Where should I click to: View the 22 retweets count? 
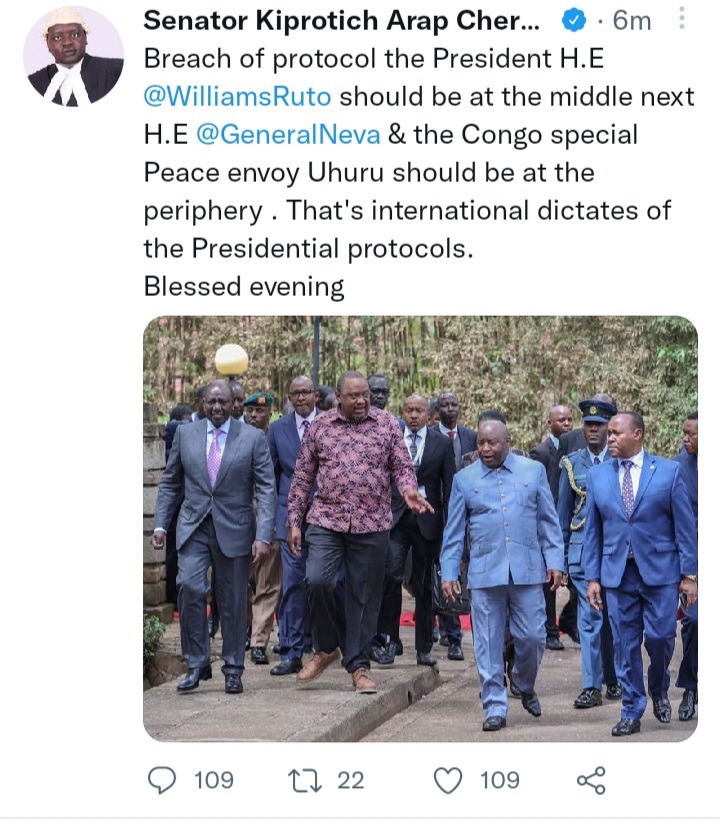(x=351, y=780)
